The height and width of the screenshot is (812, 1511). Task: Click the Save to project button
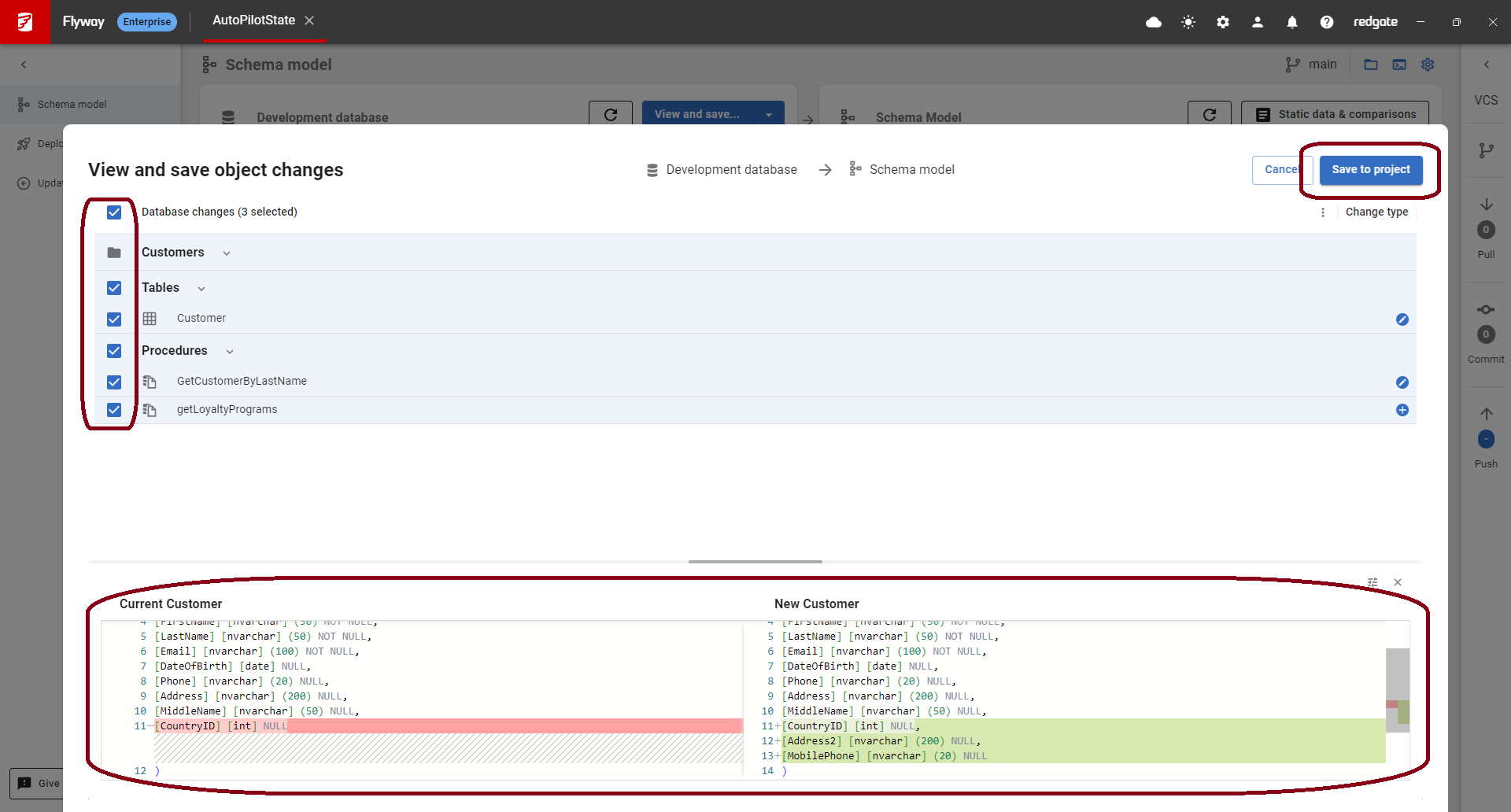1370,170
